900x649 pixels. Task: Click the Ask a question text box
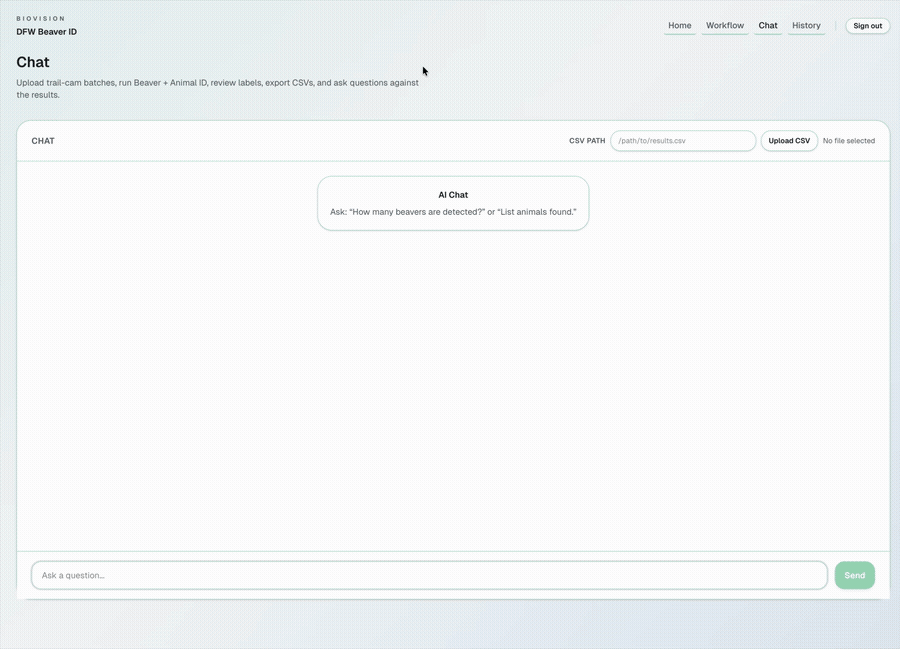428,575
